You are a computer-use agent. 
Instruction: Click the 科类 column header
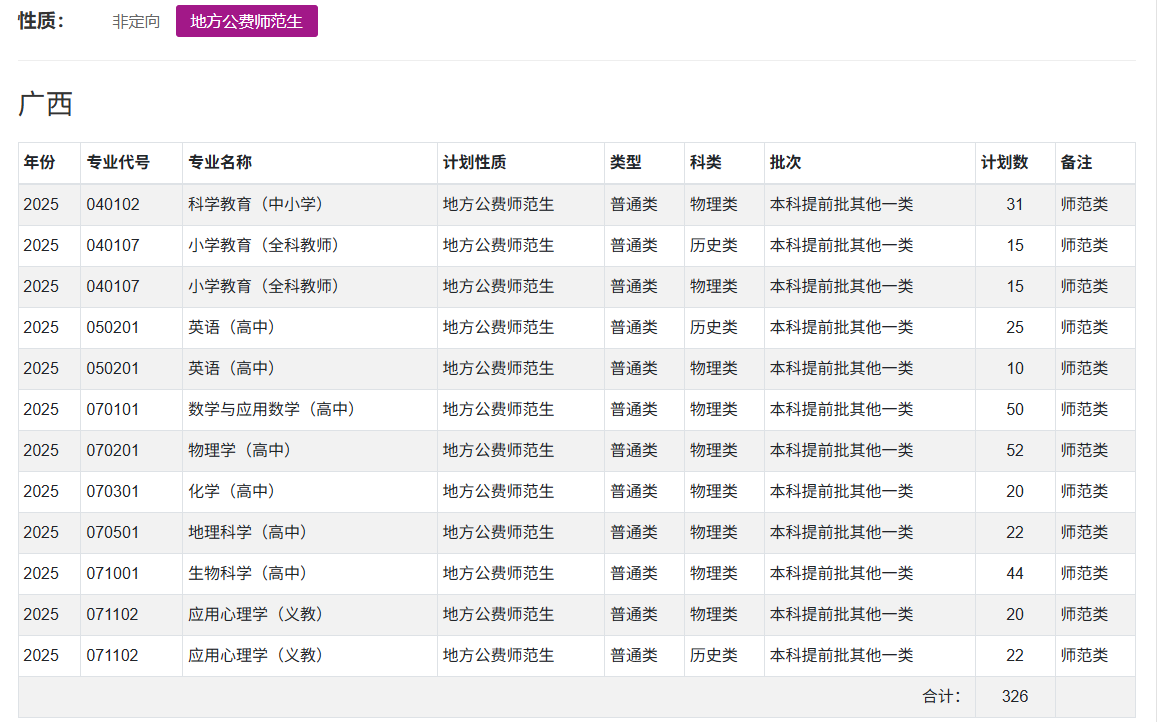pos(706,163)
